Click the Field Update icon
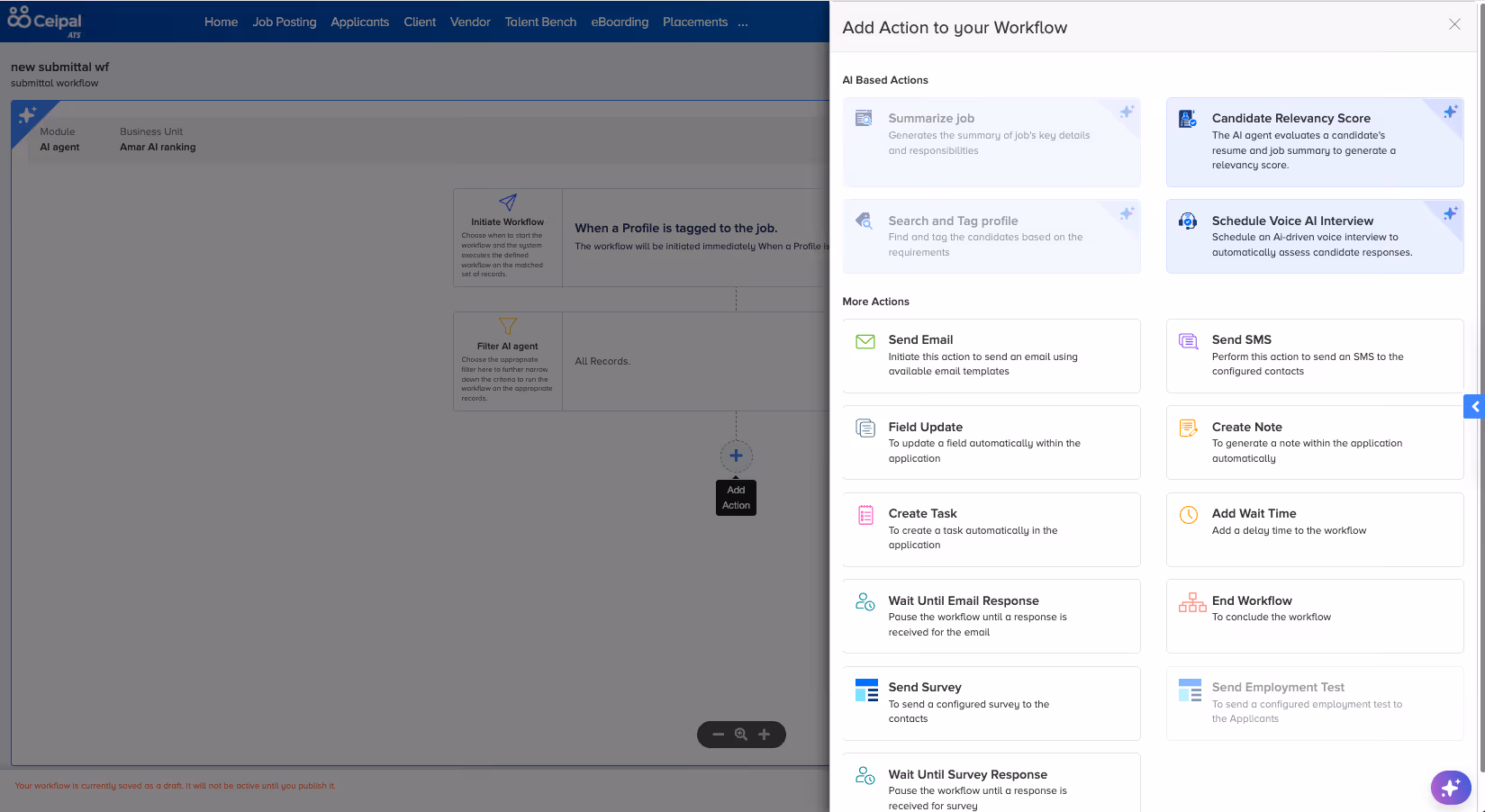The width and height of the screenshot is (1485, 812). point(865,429)
